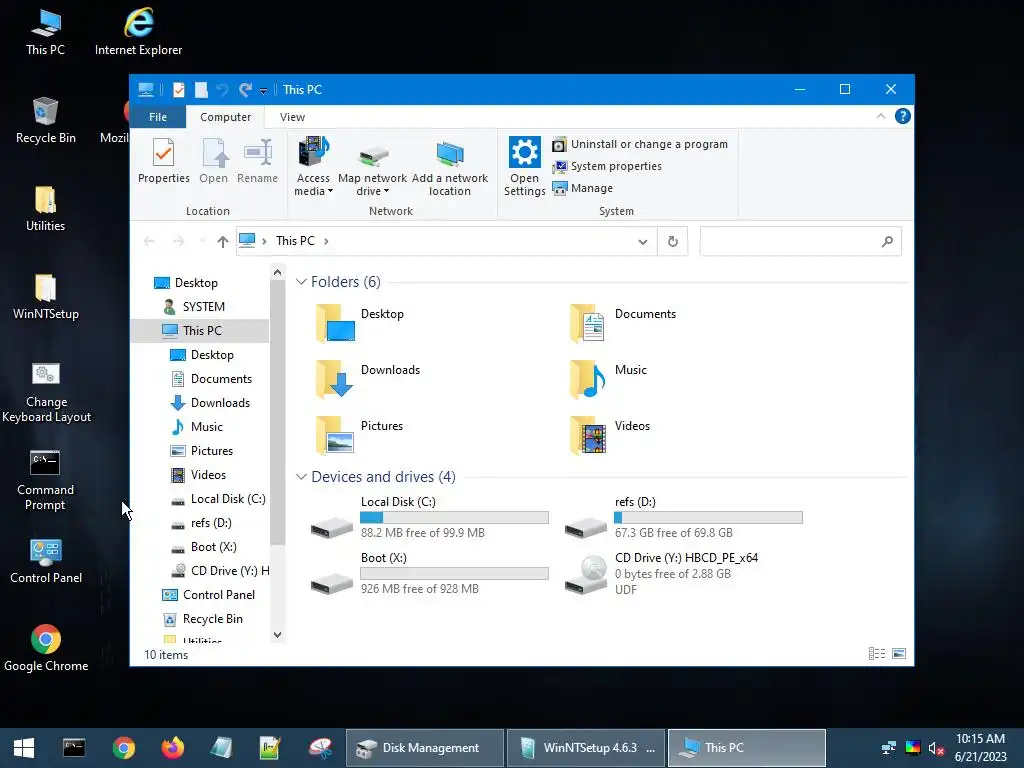This screenshot has width=1024, height=768.
Task: Select the Videos folder in main pane
Action: coord(609,434)
